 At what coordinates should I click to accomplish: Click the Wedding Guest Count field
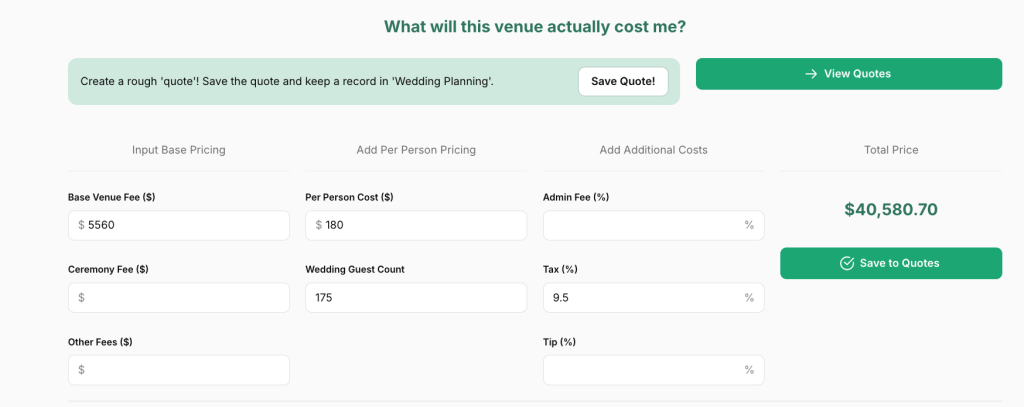click(x=415, y=298)
